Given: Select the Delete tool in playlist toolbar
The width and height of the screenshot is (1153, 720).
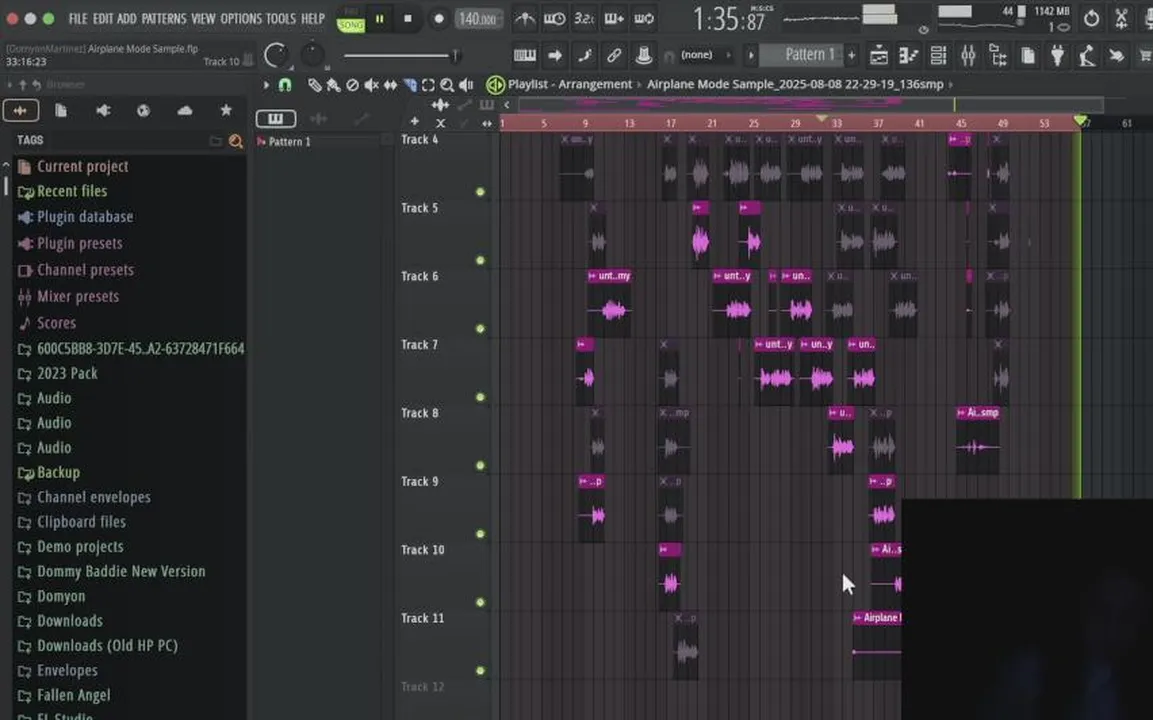Looking at the screenshot, I should [352, 85].
